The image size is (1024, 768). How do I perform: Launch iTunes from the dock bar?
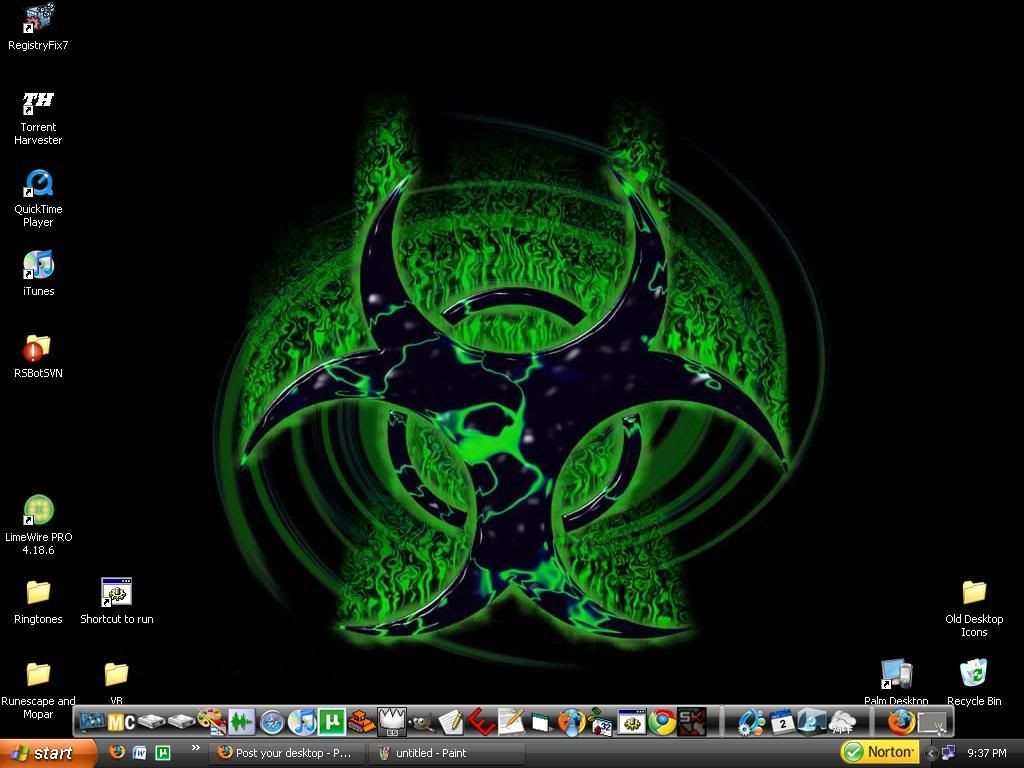302,721
